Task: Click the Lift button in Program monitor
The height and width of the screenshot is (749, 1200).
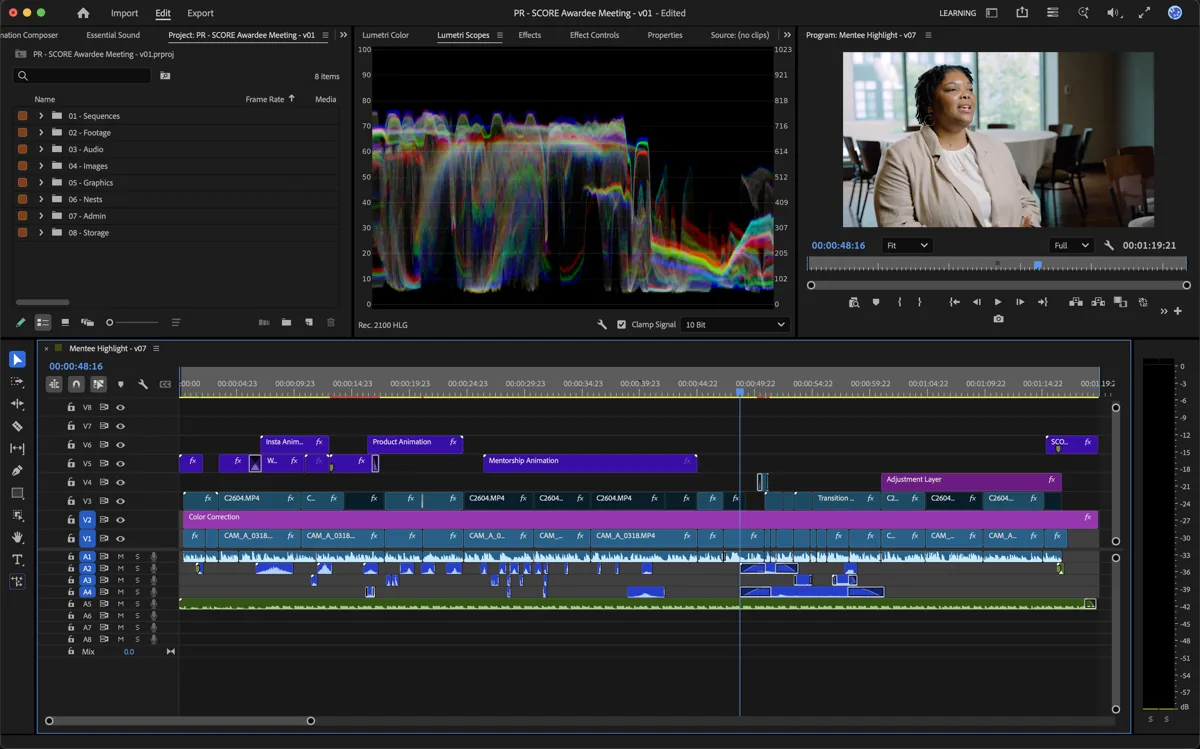Action: click(1076, 302)
